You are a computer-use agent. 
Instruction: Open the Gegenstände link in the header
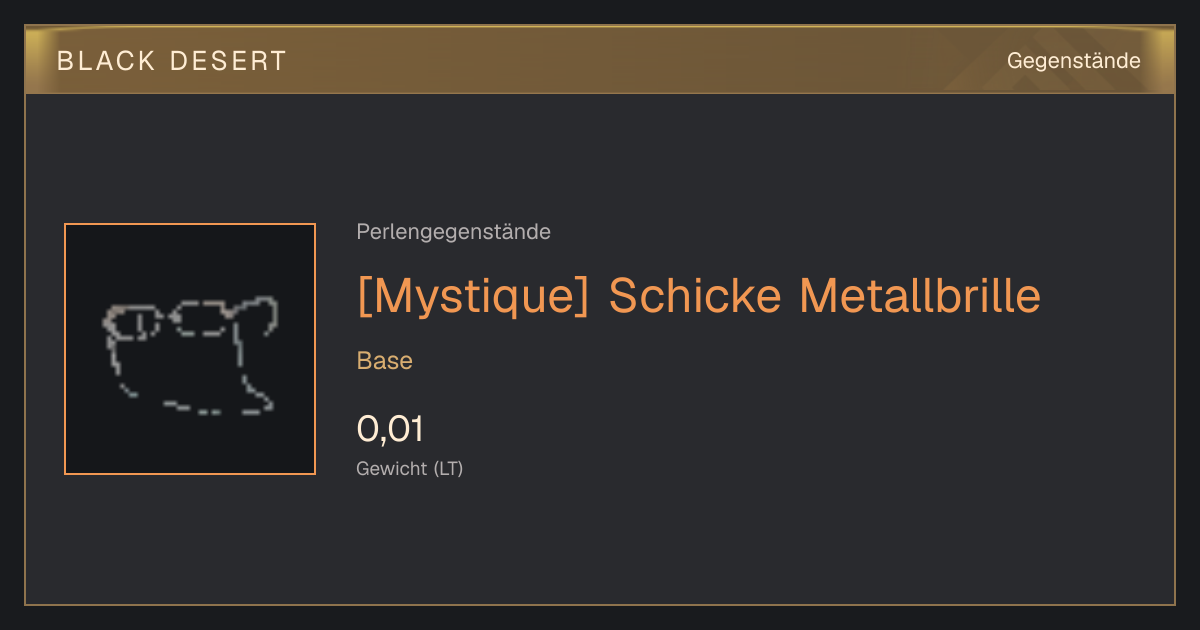(1073, 61)
